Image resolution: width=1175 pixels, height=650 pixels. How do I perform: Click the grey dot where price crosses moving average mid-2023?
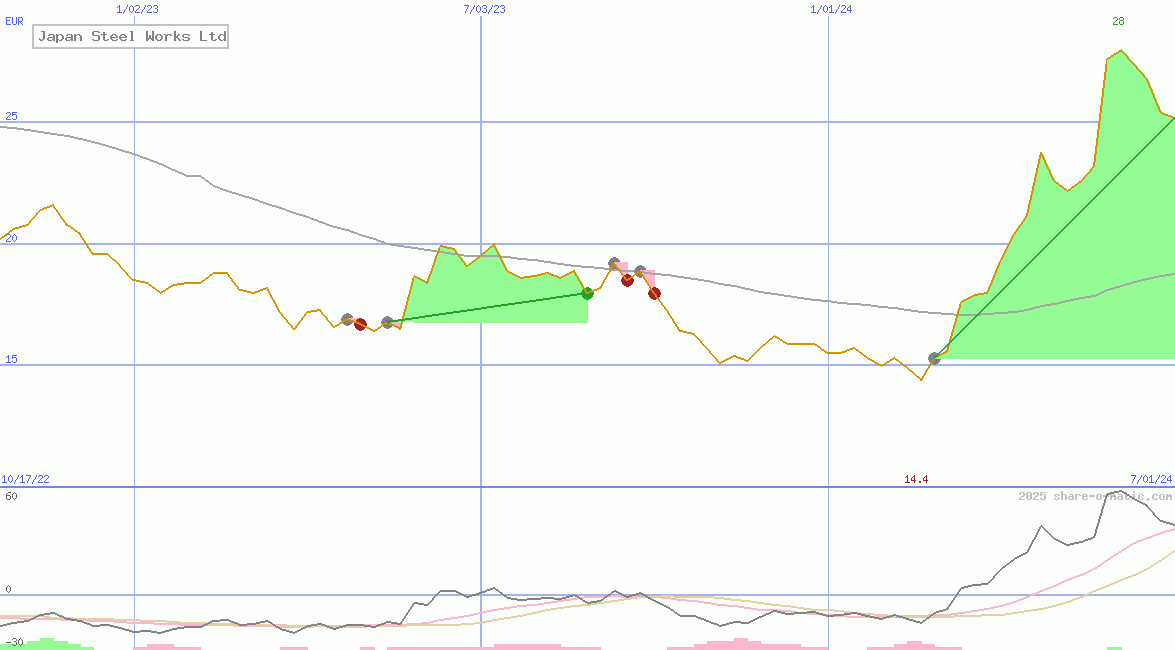coord(614,264)
